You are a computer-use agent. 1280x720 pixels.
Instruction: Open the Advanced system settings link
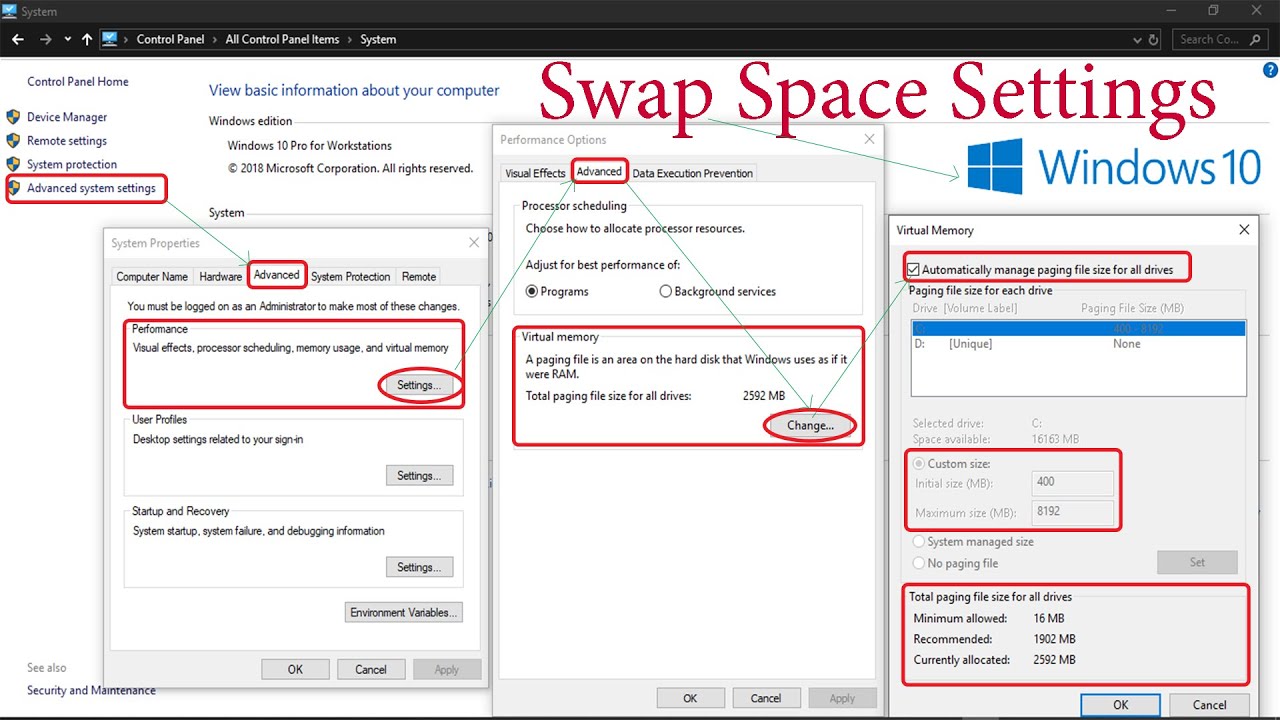coord(91,188)
